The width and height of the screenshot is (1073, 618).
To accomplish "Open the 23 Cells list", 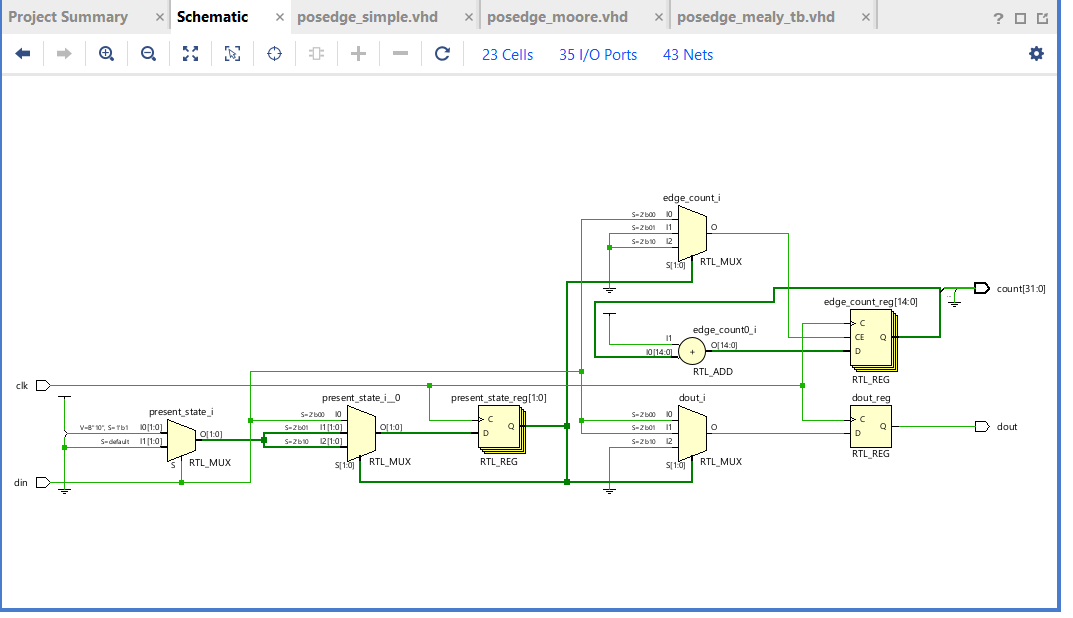I will (x=507, y=54).
